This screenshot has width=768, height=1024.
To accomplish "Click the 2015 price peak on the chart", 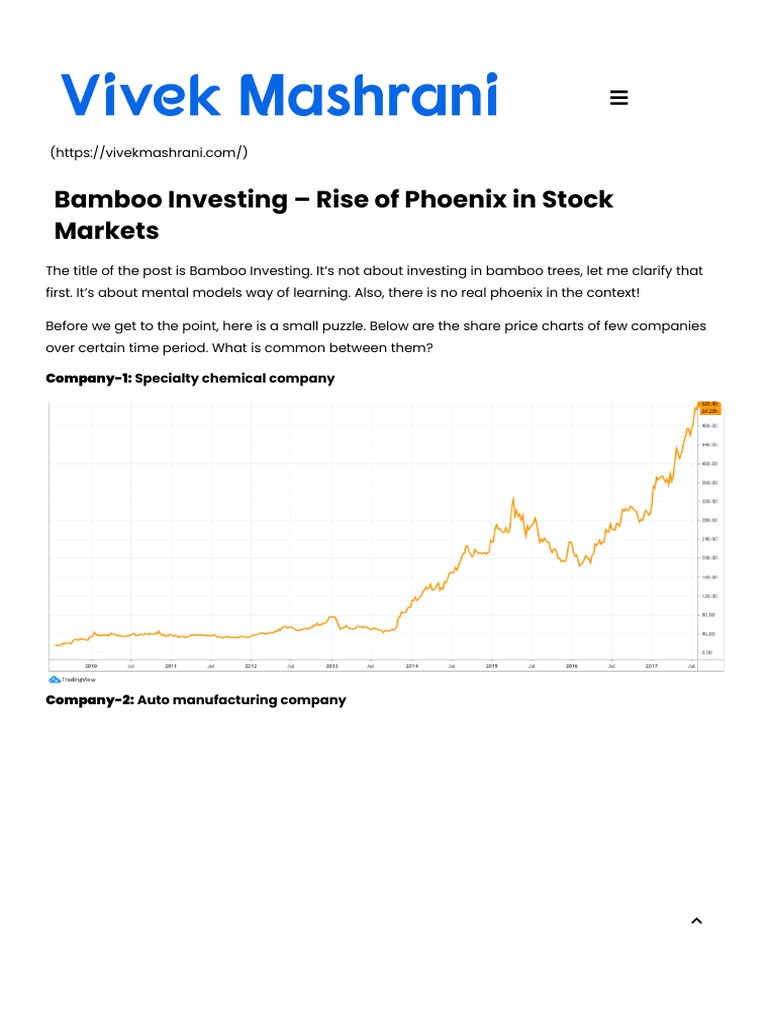I will click(x=514, y=499).
